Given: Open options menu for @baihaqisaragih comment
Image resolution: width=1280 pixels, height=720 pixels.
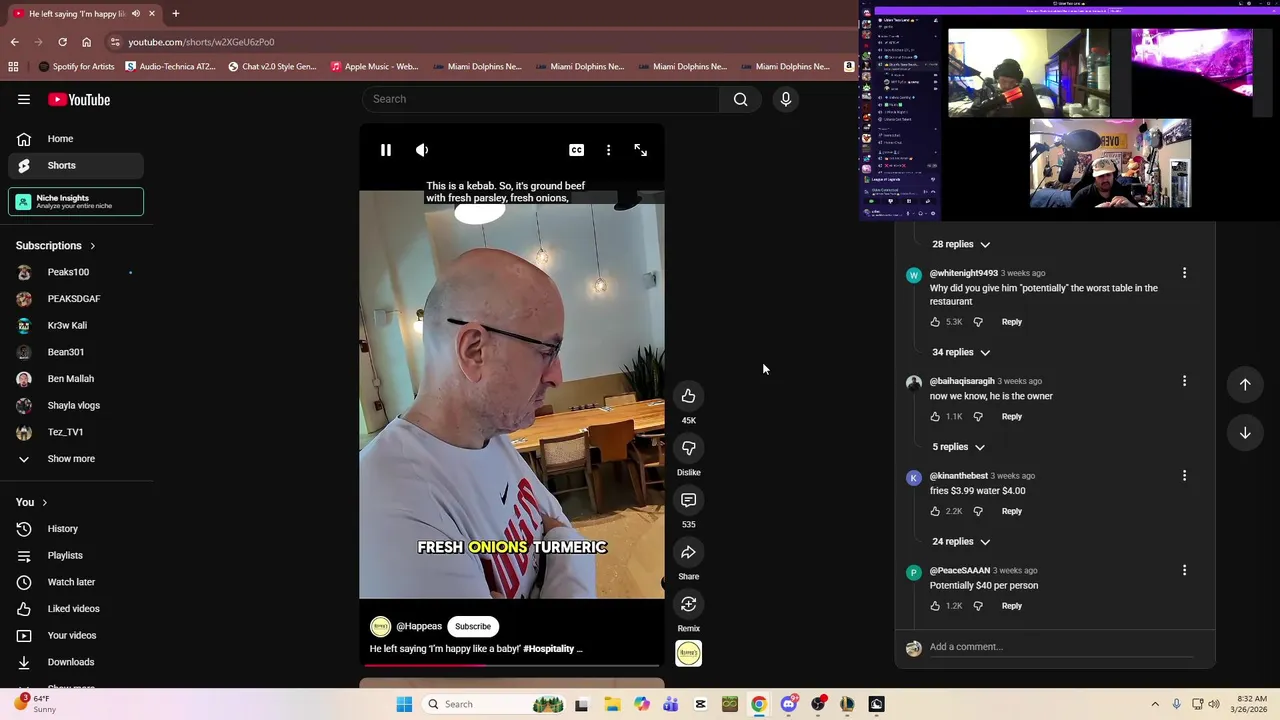Looking at the screenshot, I should coord(1184,381).
